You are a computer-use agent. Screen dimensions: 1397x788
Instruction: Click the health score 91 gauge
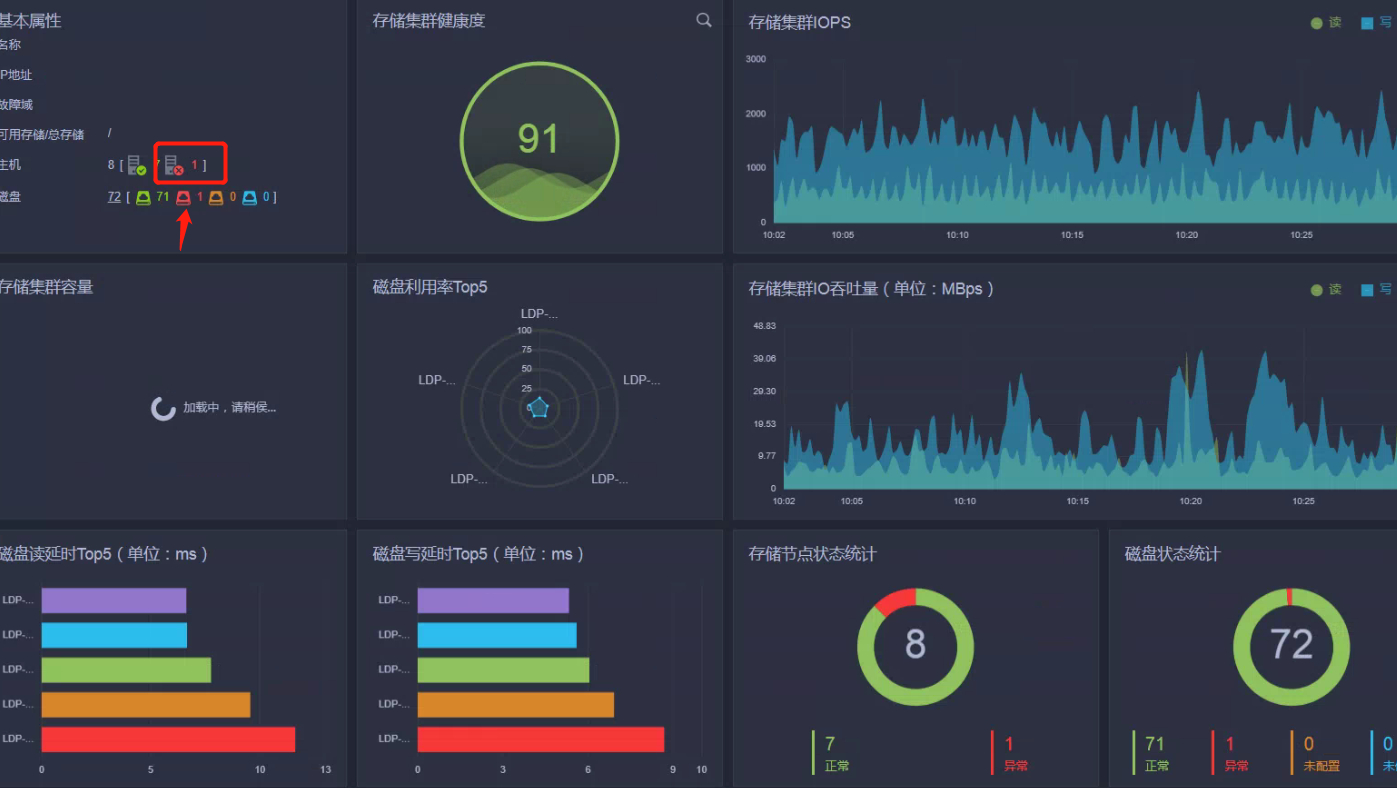click(539, 140)
